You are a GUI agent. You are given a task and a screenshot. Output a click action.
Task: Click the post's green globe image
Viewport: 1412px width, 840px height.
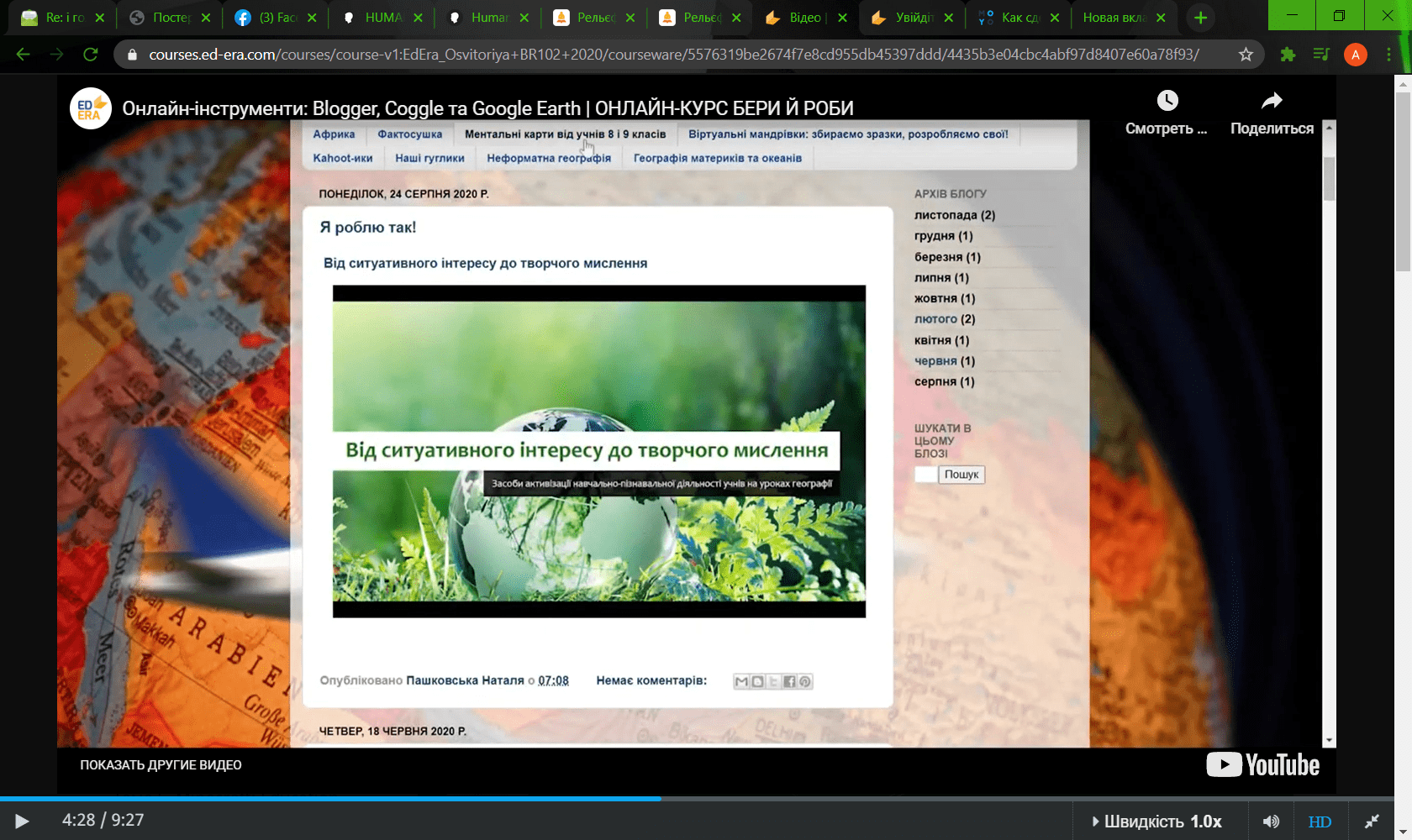(599, 452)
